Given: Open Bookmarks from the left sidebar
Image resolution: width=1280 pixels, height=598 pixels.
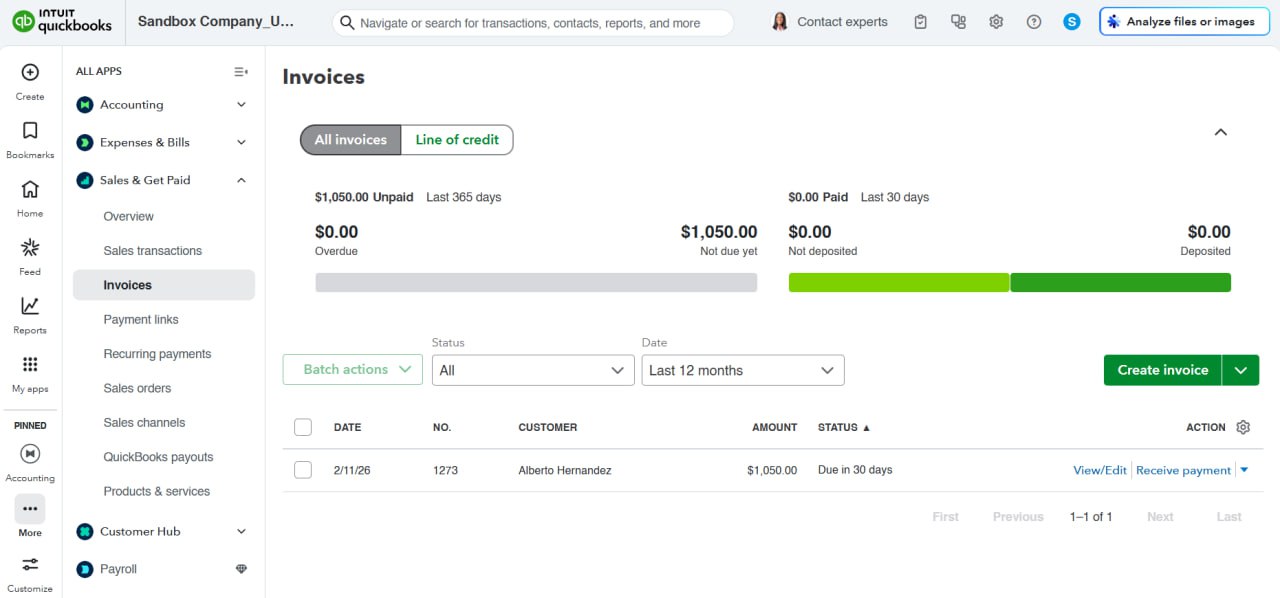Looking at the screenshot, I should (x=29, y=131).
